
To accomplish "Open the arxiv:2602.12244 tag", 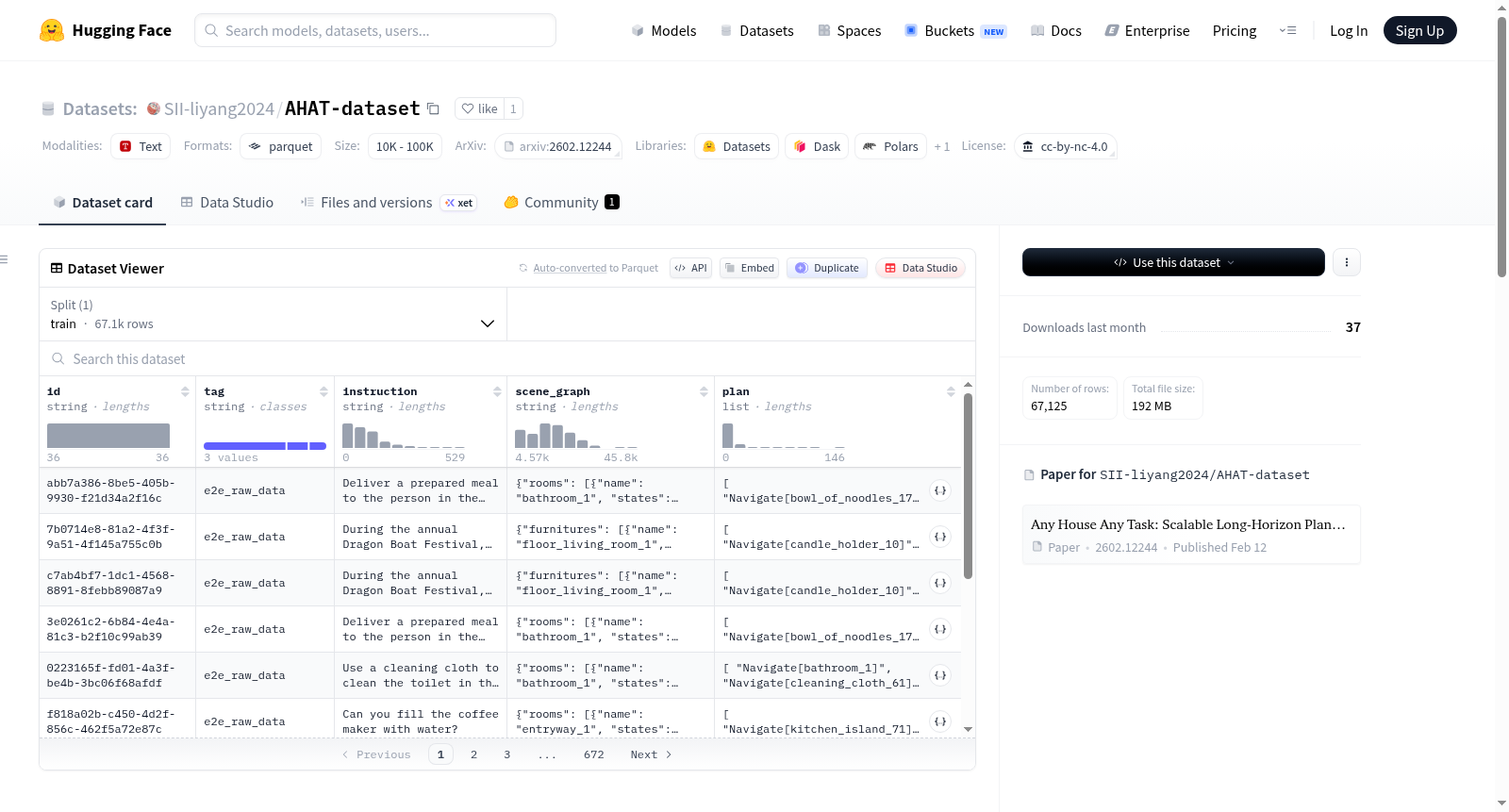I will (558, 146).
